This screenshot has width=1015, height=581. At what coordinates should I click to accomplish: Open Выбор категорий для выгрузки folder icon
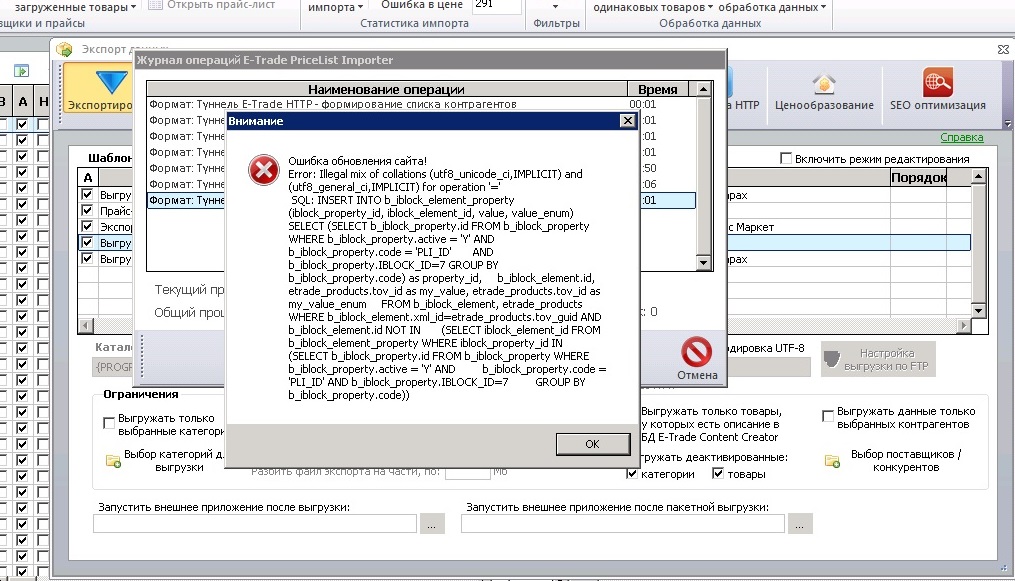pyautogui.click(x=113, y=461)
